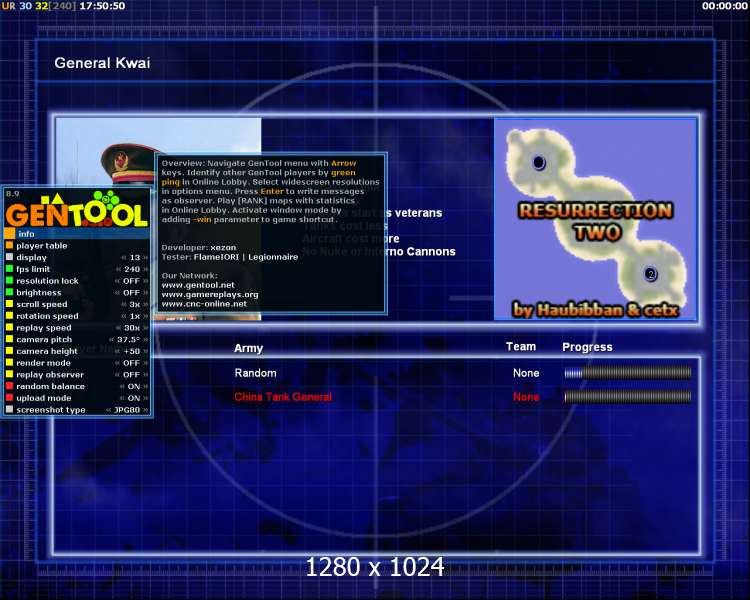Click the red square beside random balance

(x=9, y=386)
